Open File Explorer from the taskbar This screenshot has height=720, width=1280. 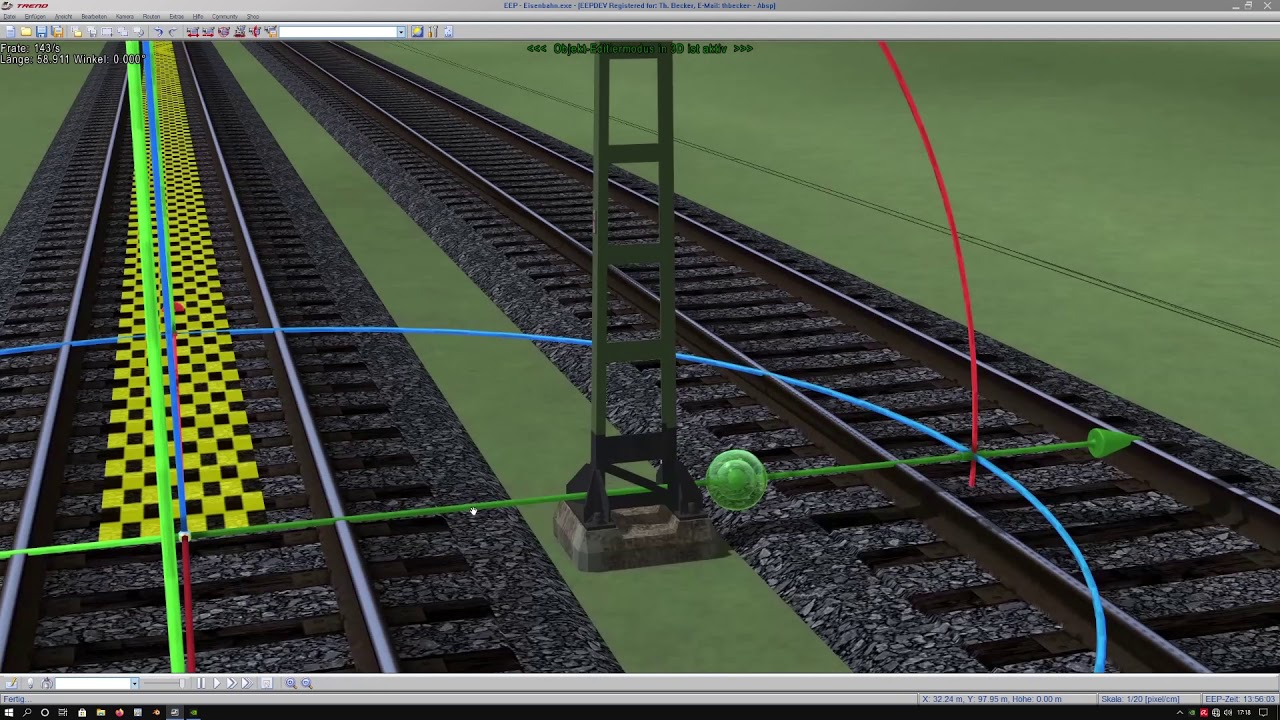(101, 712)
